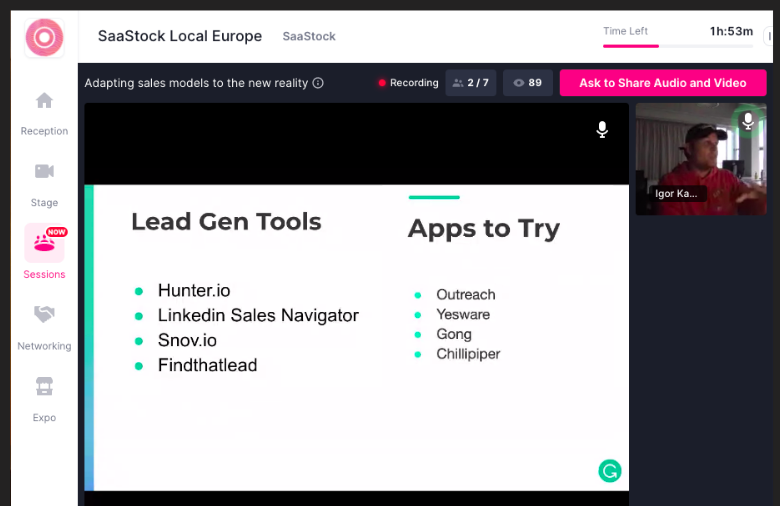Click the Igor Ka... name label
This screenshot has width=780, height=506.
676,194
